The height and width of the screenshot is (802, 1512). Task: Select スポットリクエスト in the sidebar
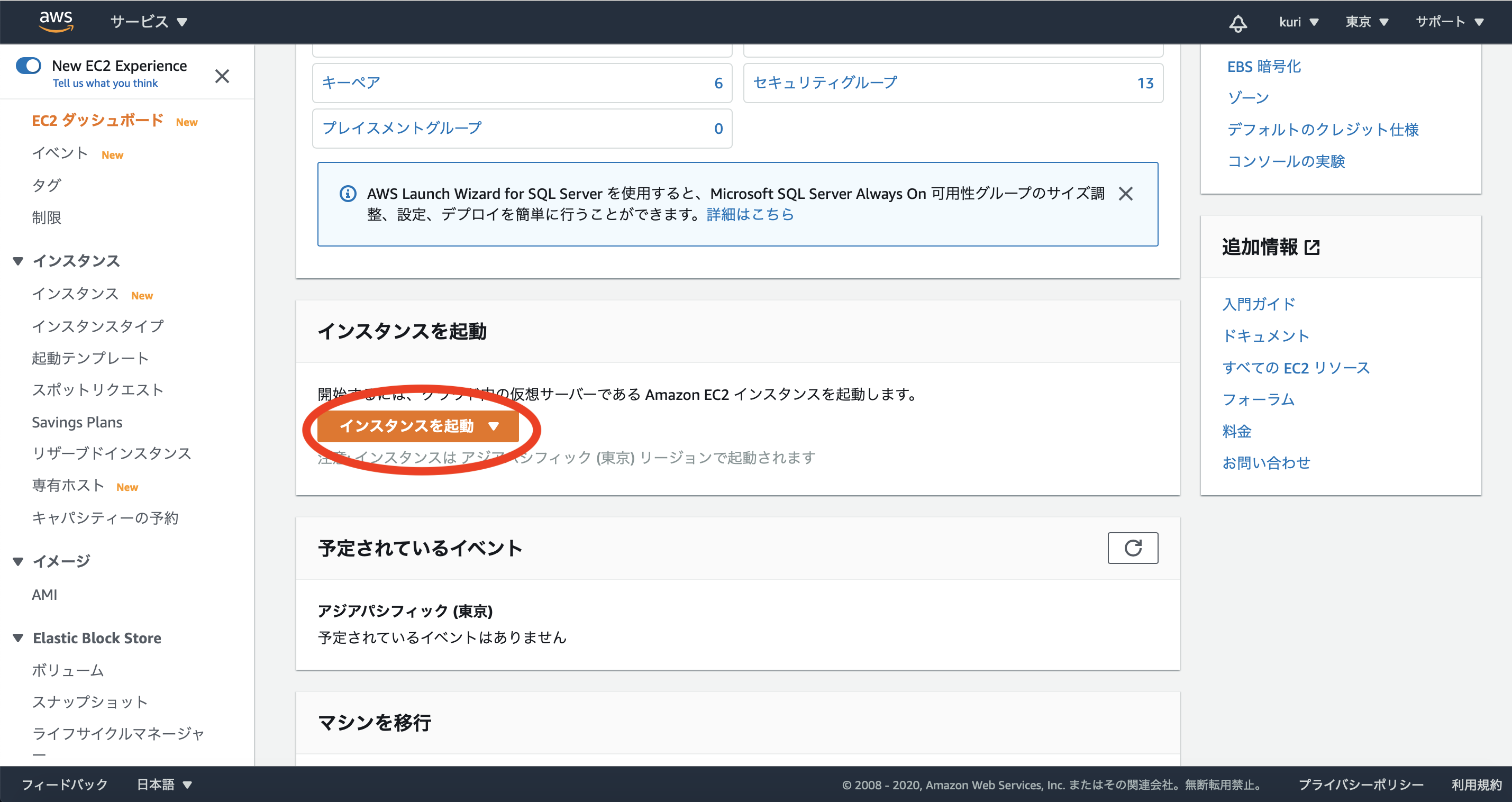pos(97,390)
